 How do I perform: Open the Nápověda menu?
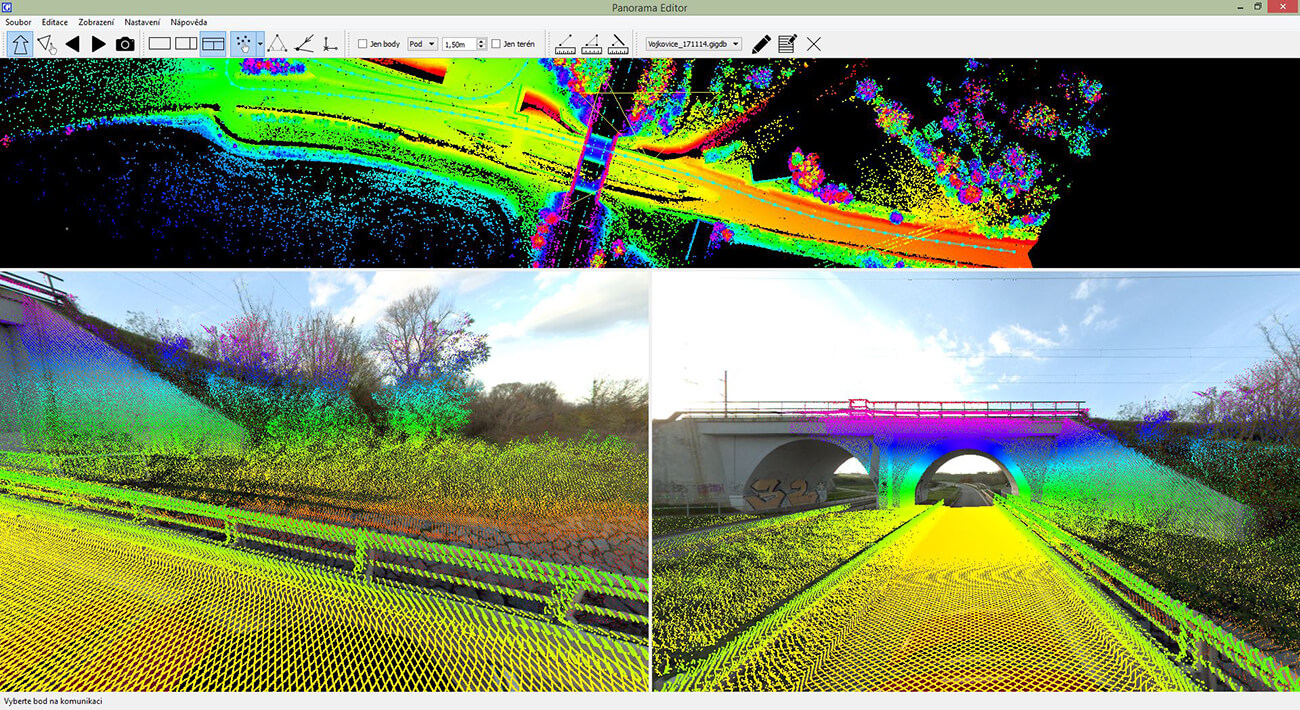tap(189, 22)
